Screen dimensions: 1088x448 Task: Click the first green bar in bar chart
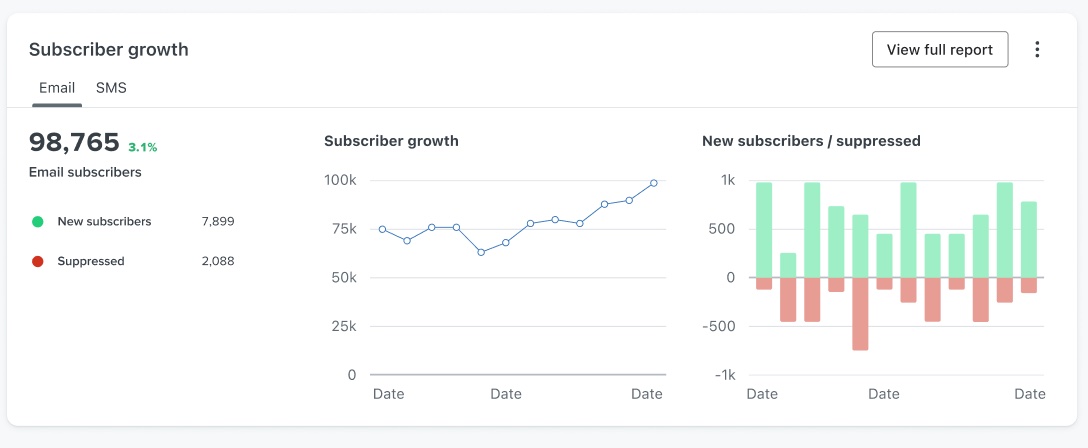(x=764, y=229)
